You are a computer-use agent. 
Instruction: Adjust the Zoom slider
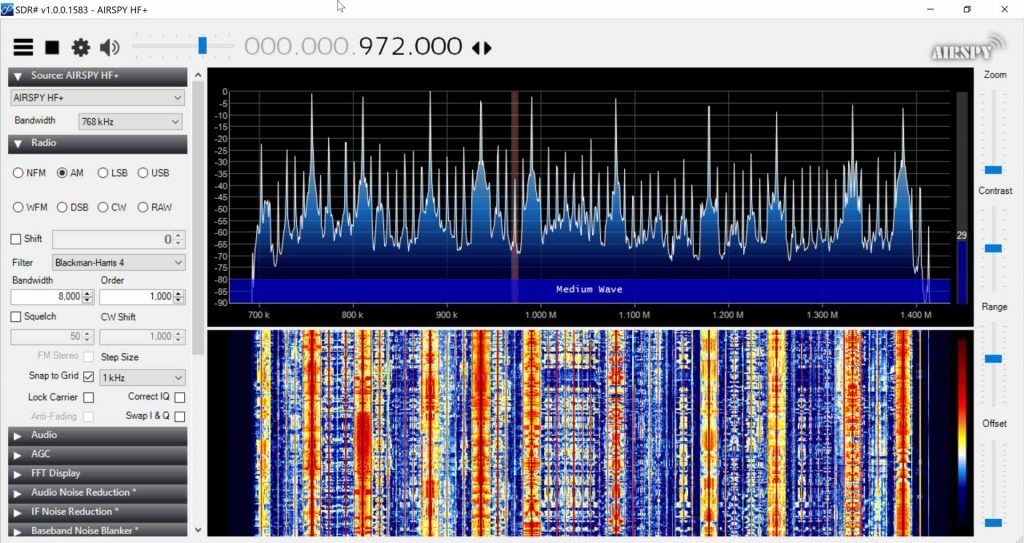tap(993, 169)
